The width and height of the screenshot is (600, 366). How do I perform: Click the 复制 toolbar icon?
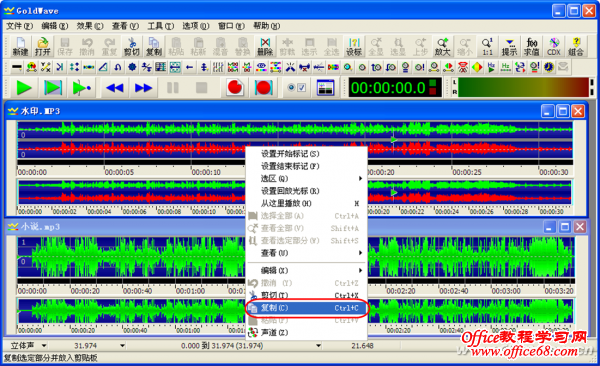[154, 47]
